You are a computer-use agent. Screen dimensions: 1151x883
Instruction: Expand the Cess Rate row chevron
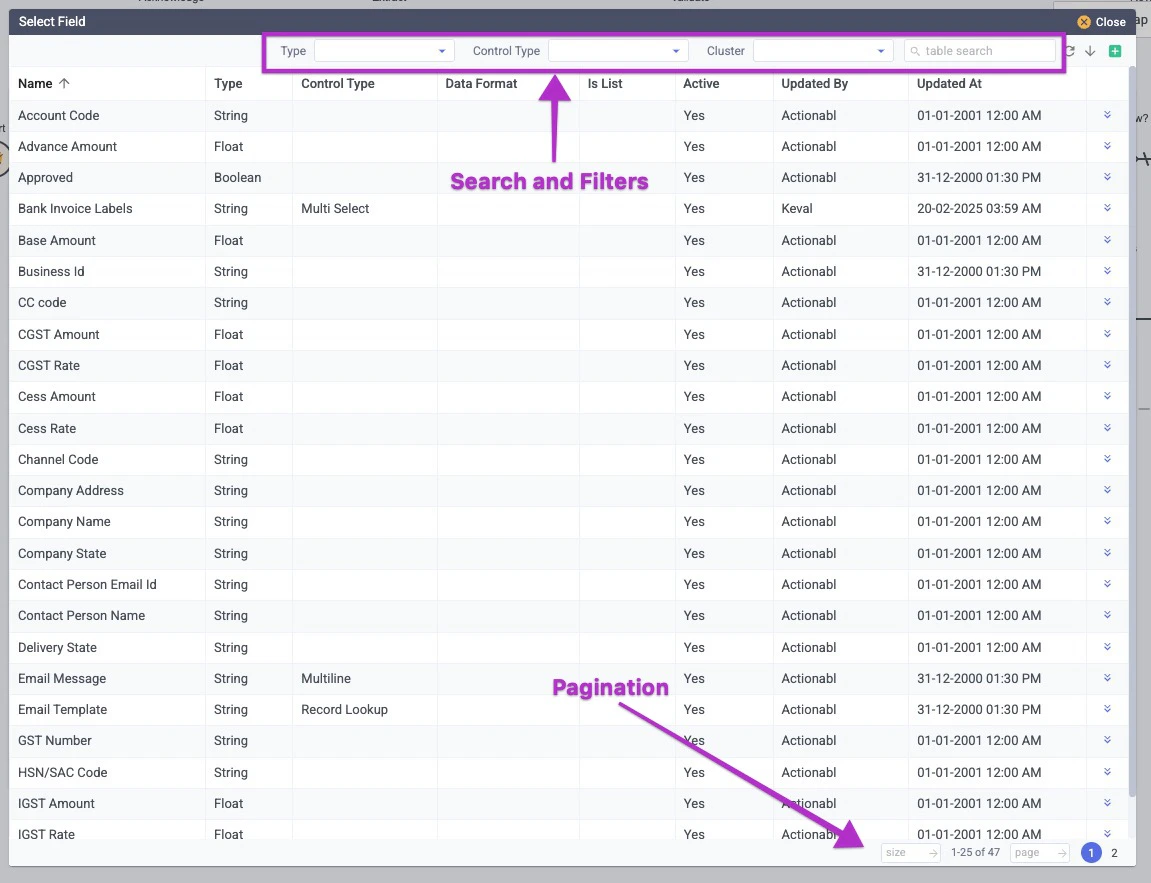[x=1107, y=427]
